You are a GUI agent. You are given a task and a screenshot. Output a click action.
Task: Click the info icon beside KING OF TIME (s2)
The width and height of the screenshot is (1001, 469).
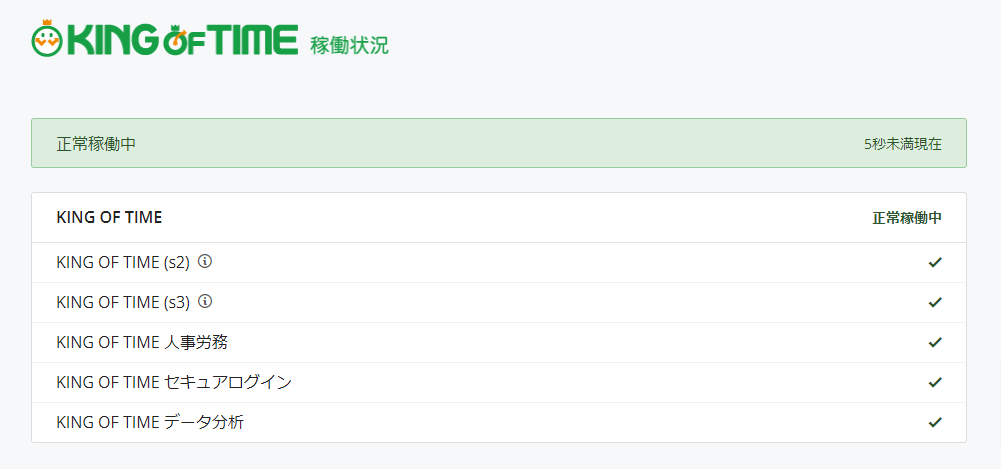point(204,261)
